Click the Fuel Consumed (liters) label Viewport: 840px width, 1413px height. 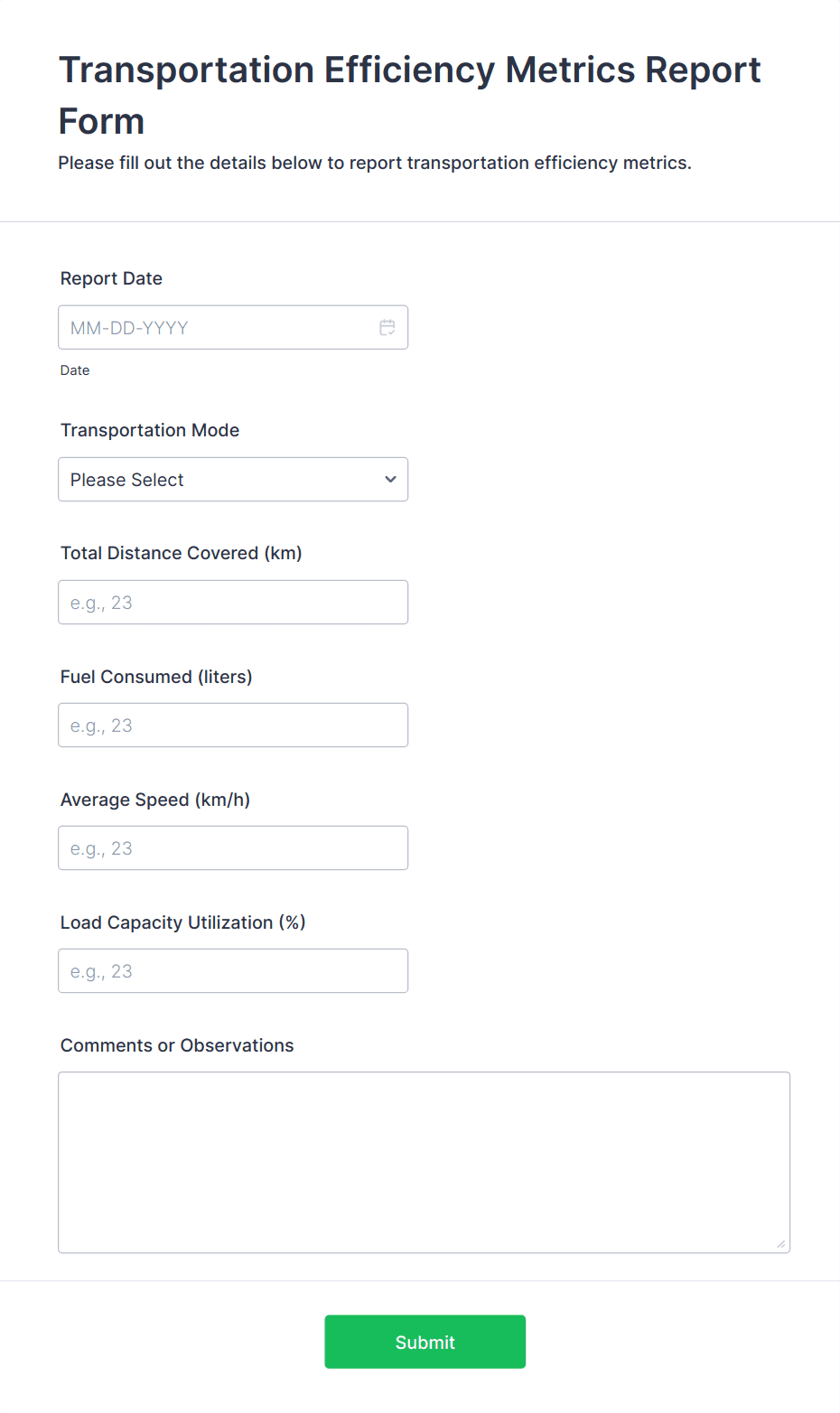tap(155, 676)
